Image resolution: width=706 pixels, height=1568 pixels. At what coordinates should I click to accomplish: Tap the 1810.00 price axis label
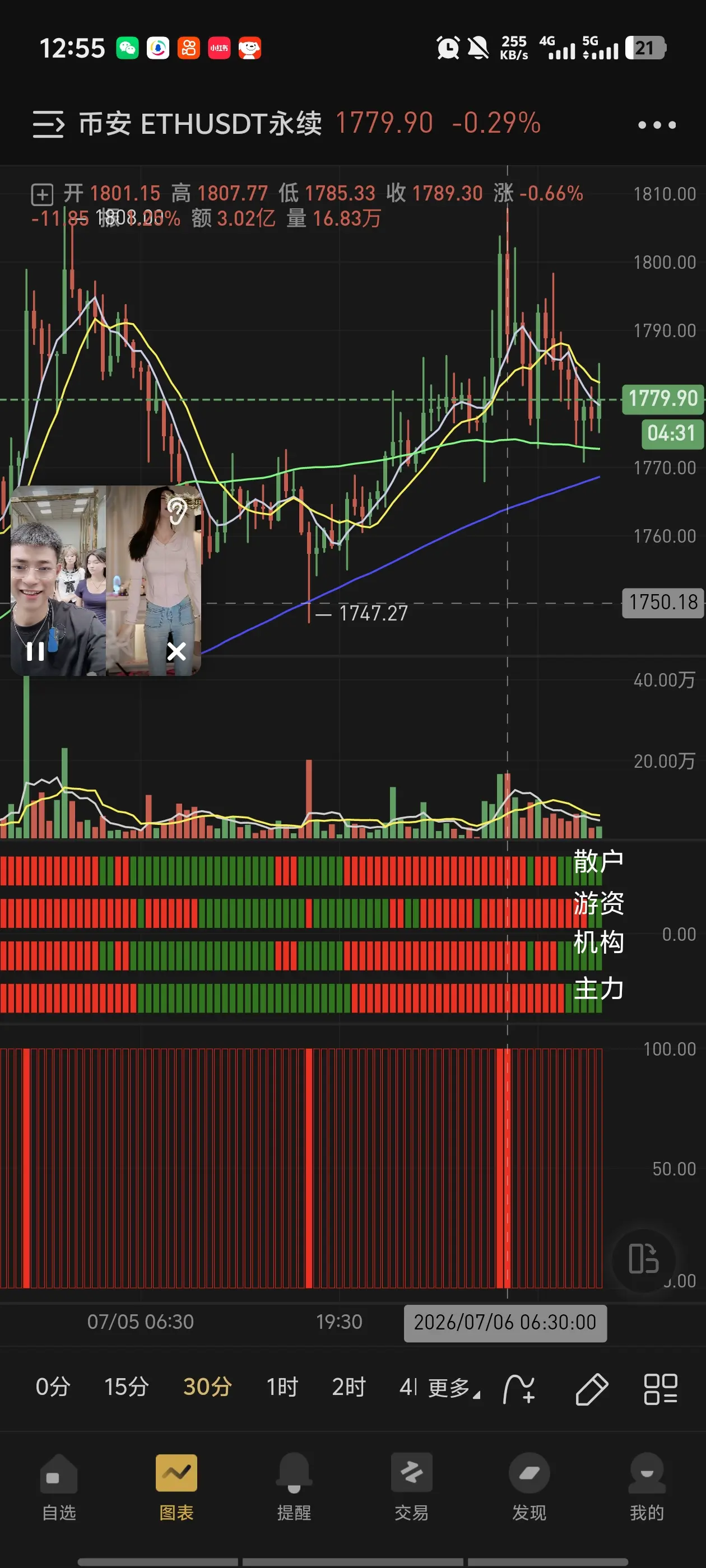pos(665,194)
